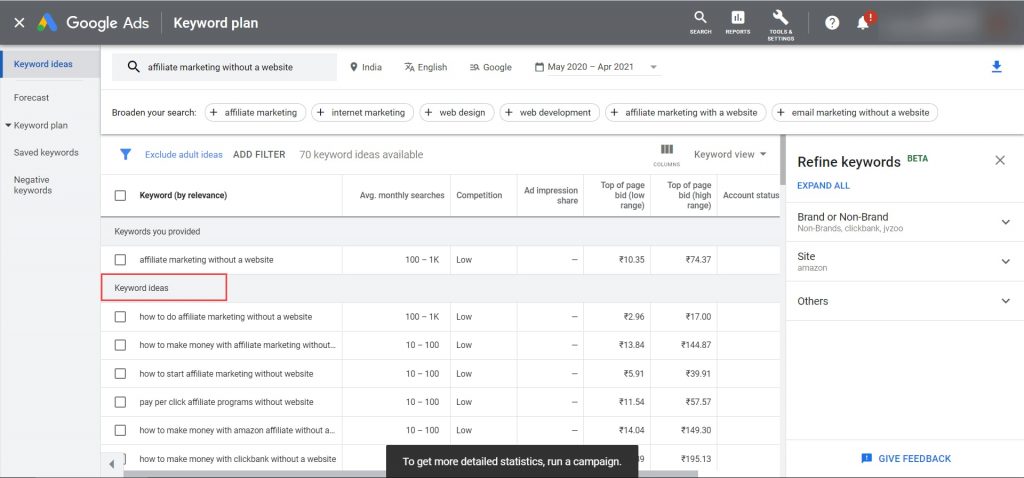Open the notifications bell icon
The width and height of the screenshot is (1024, 478).
click(863, 23)
